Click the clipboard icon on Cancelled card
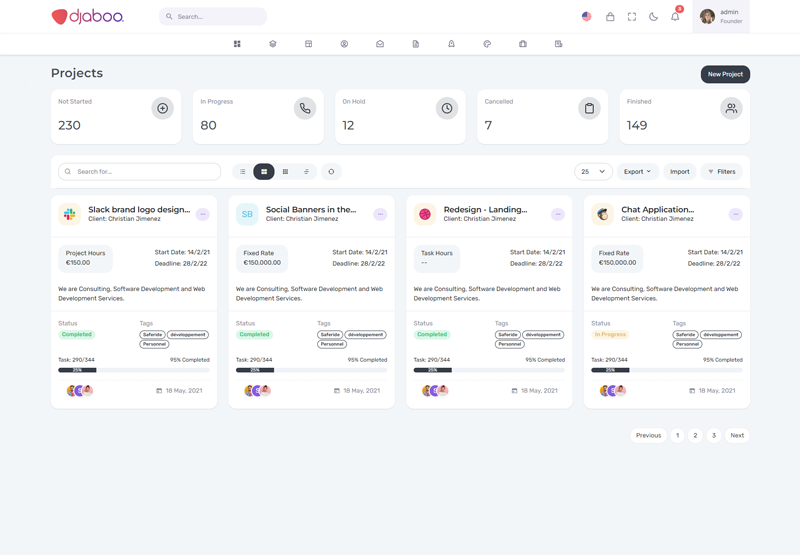 pyautogui.click(x=589, y=108)
